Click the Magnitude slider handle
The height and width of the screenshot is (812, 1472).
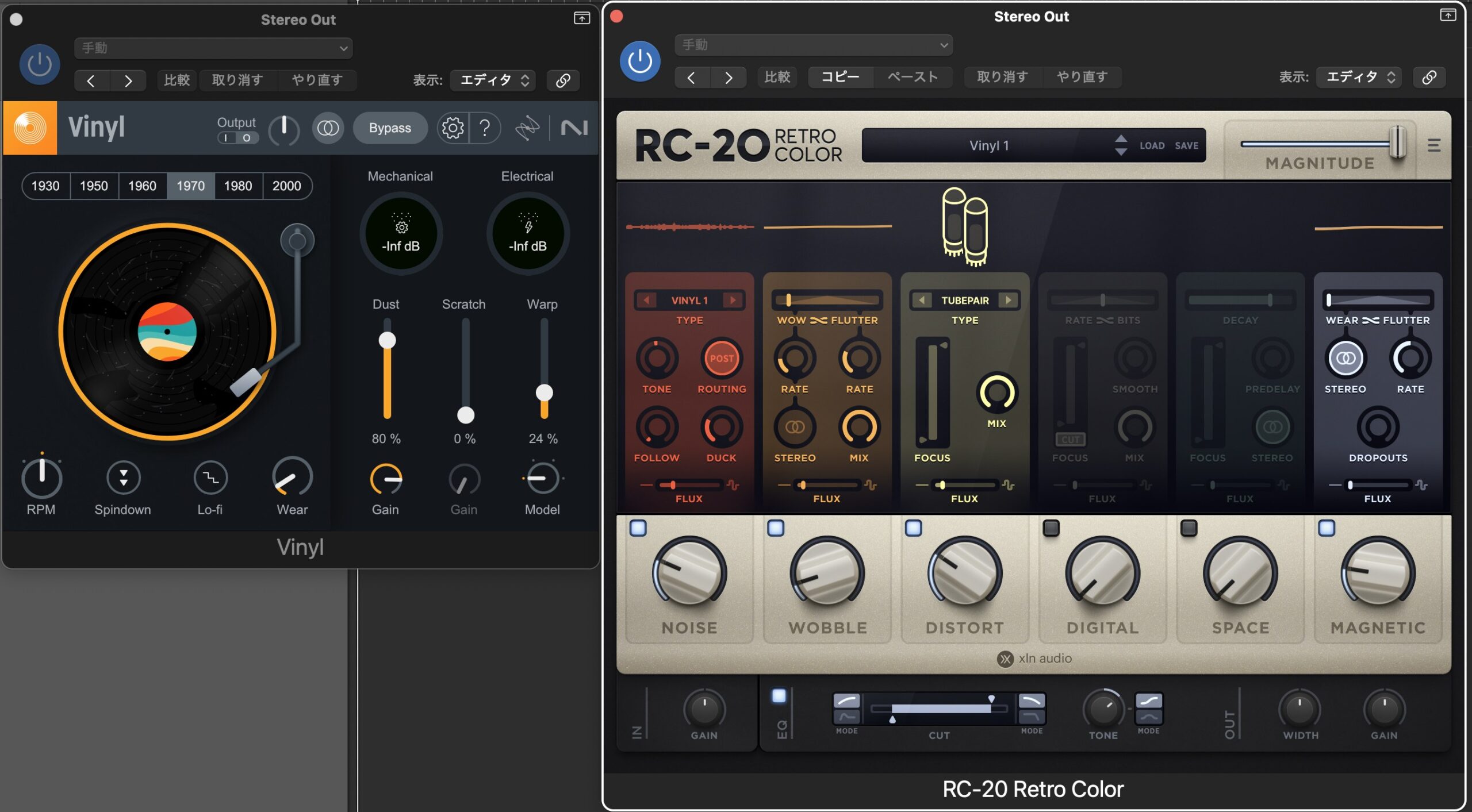pos(1398,143)
